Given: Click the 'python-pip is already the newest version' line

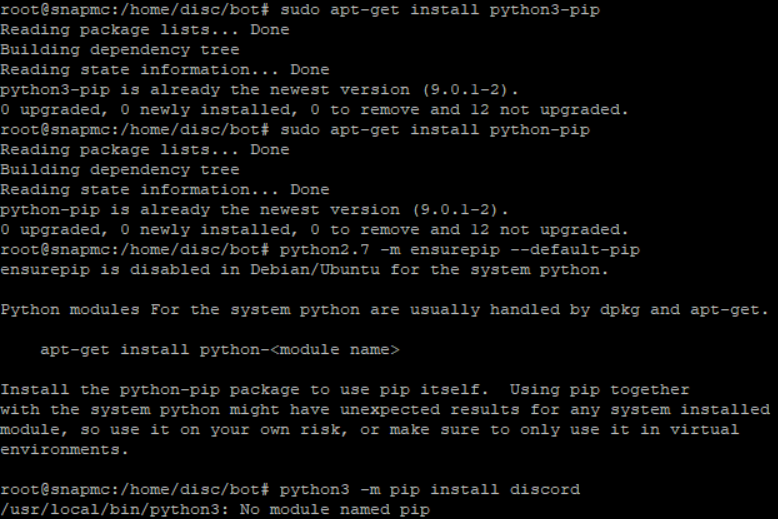Looking at the screenshot, I should point(254,210).
